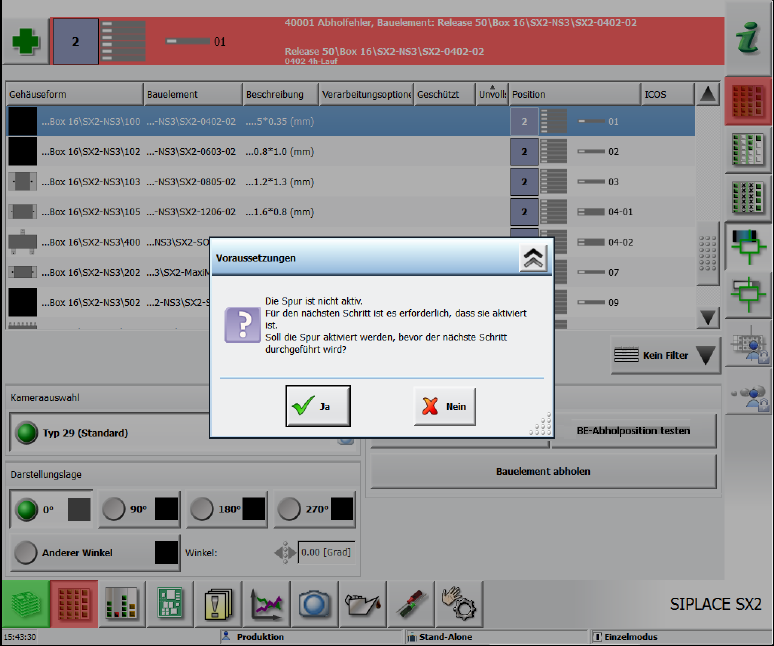This screenshot has height=646, width=774.
Task: Sort by Beschreibung column header
Action: [x=281, y=94]
